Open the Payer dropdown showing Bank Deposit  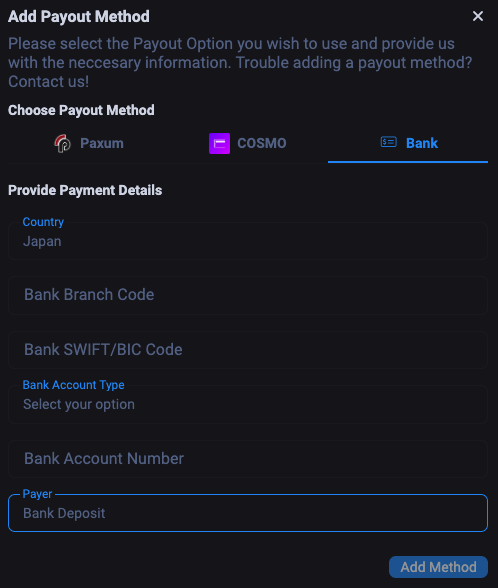click(248, 513)
